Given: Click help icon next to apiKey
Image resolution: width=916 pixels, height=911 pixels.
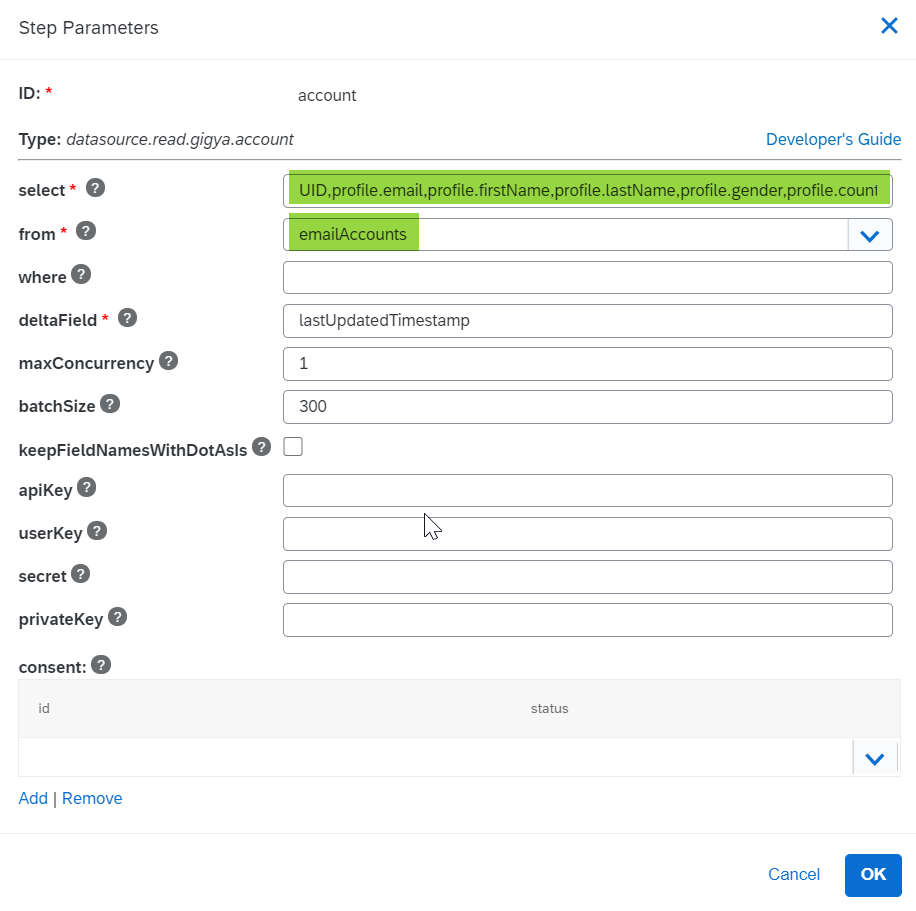Looking at the screenshot, I should [87, 487].
